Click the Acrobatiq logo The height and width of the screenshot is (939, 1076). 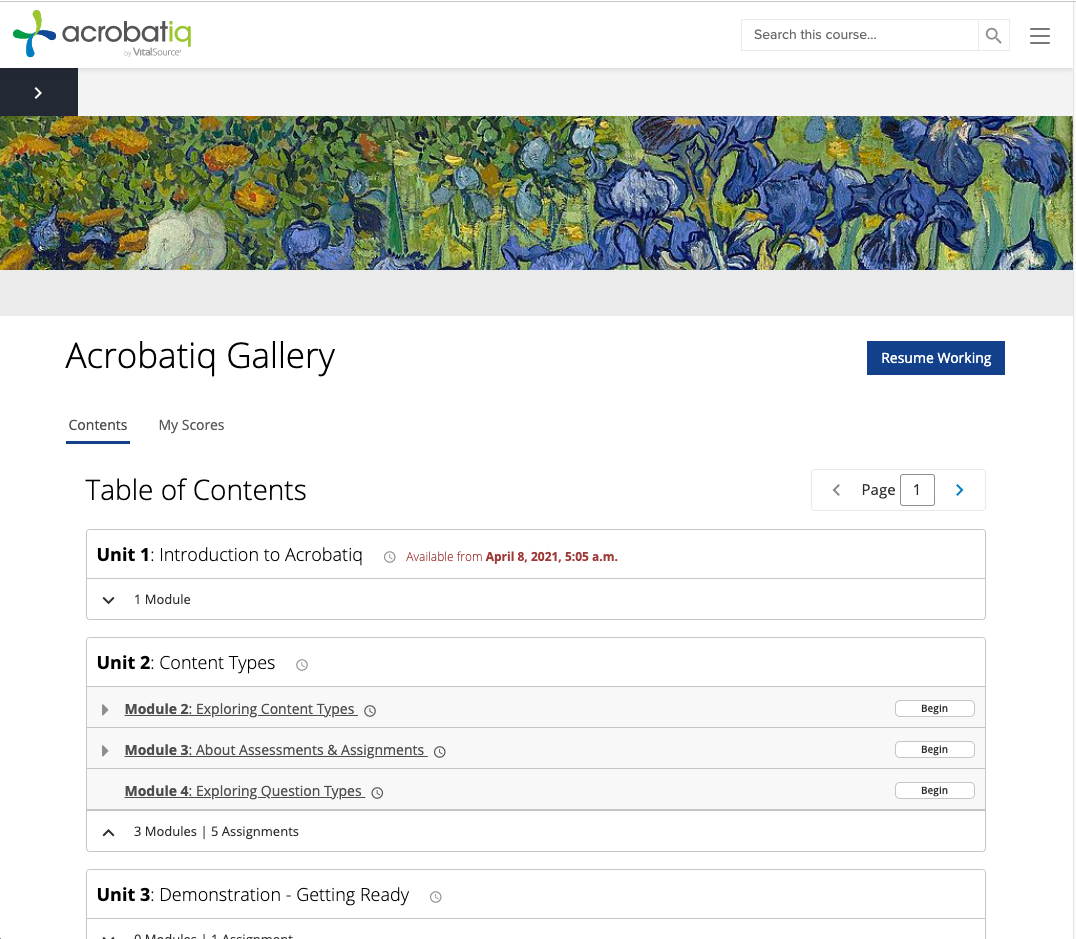coord(100,34)
